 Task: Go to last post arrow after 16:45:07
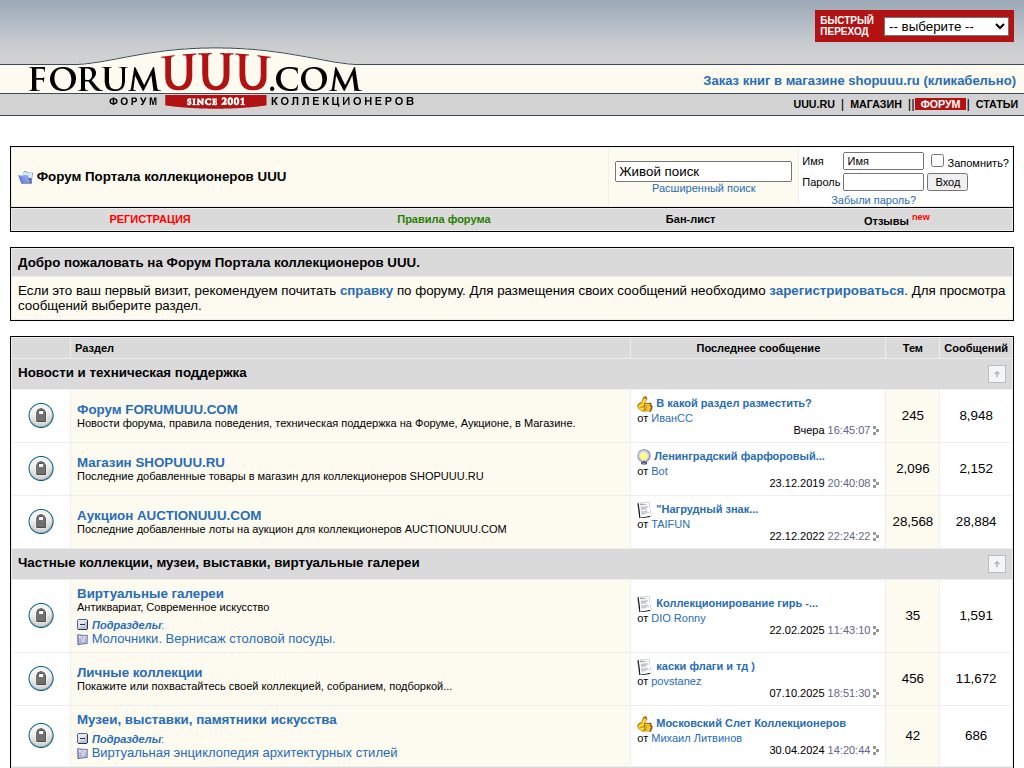[x=876, y=431]
